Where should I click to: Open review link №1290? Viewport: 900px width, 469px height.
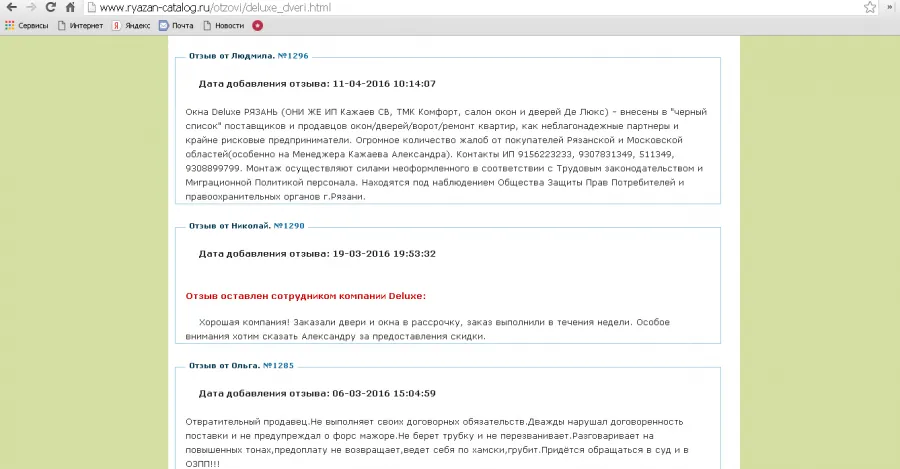tap(289, 226)
